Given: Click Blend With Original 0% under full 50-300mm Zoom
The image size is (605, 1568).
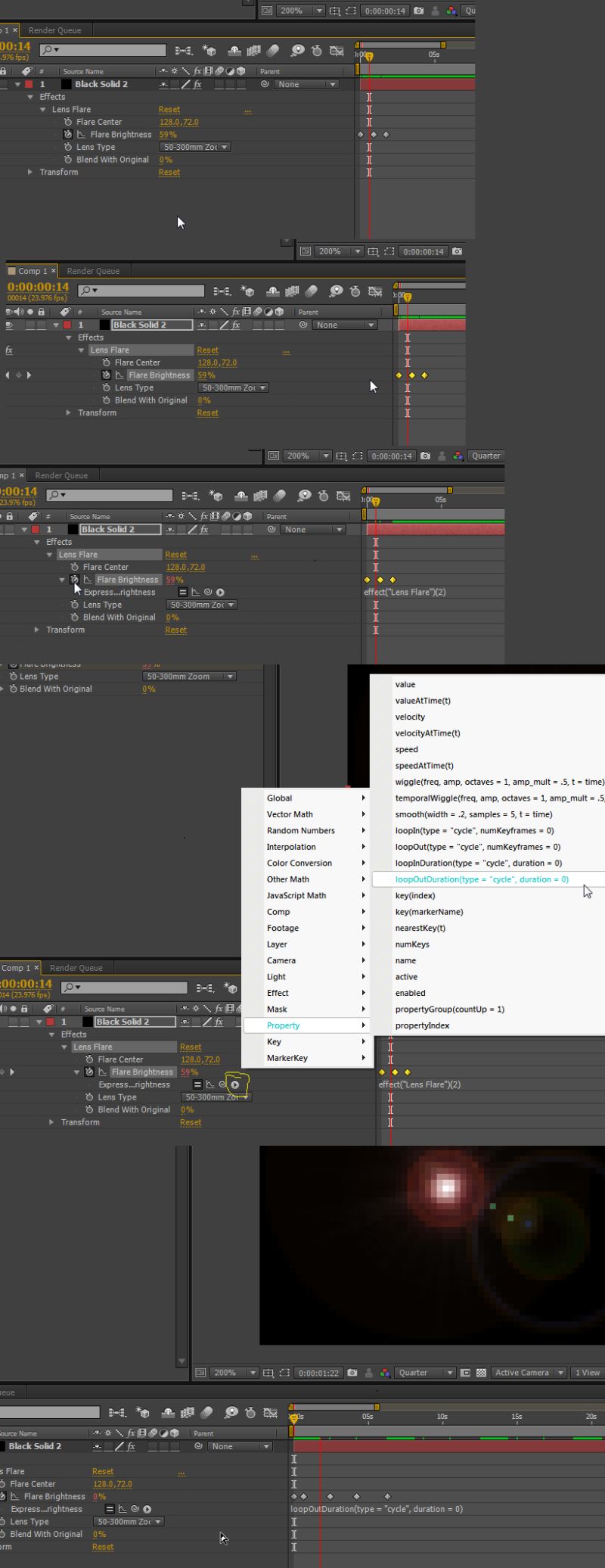Looking at the screenshot, I should pos(149,689).
